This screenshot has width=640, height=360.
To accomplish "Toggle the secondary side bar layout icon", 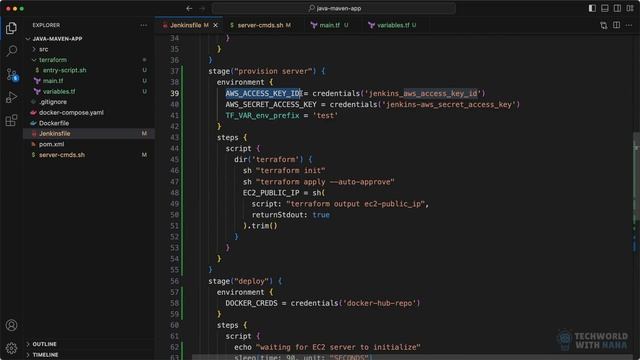I will [618, 8].
